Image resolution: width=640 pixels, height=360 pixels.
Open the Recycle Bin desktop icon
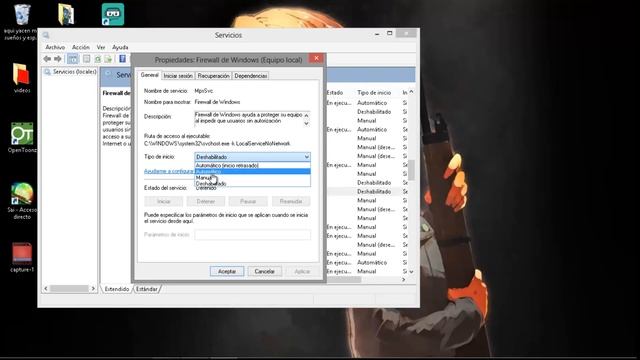click(22, 15)
